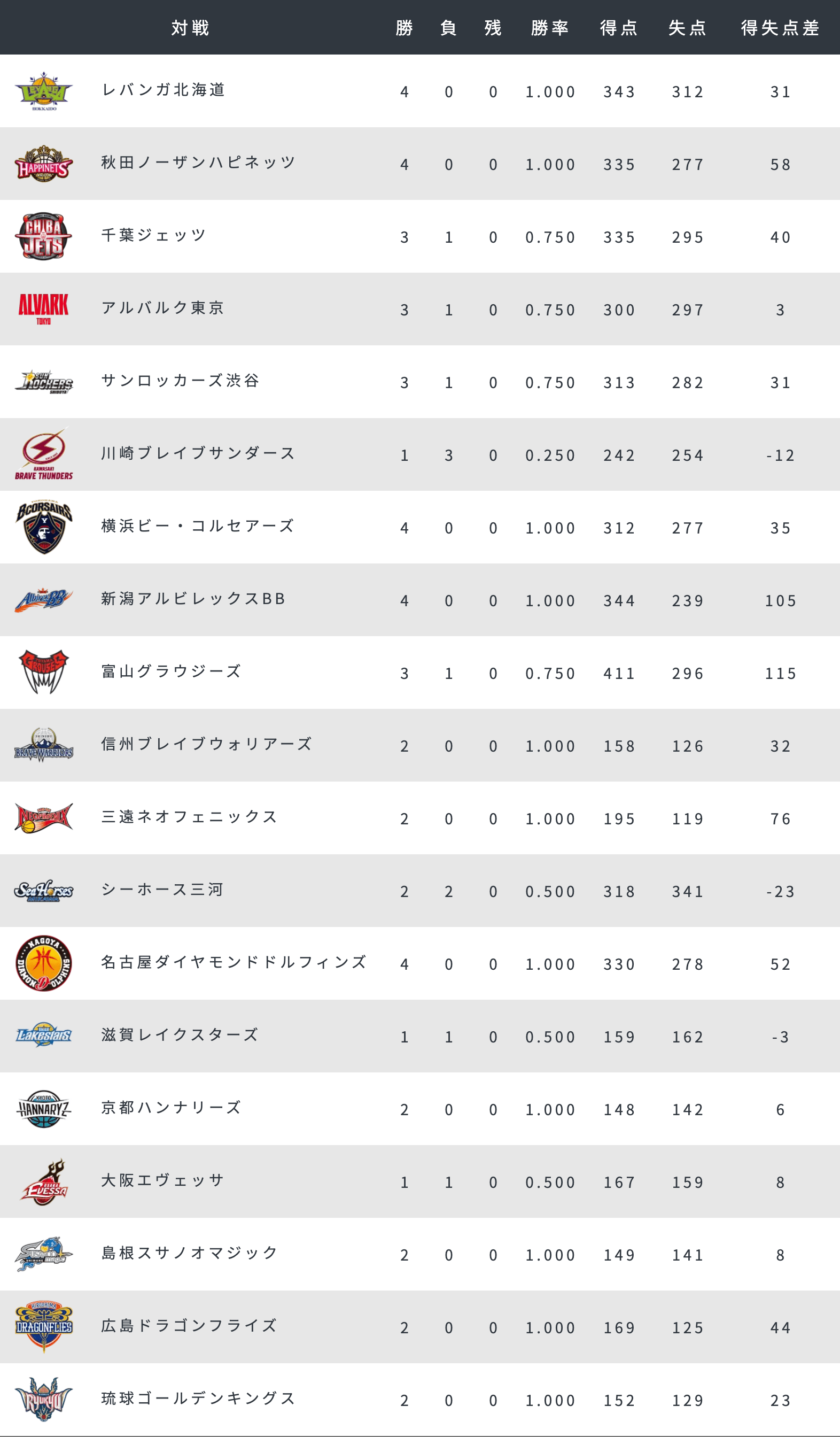Click the Akita Happinets team logo

point(44,164)
